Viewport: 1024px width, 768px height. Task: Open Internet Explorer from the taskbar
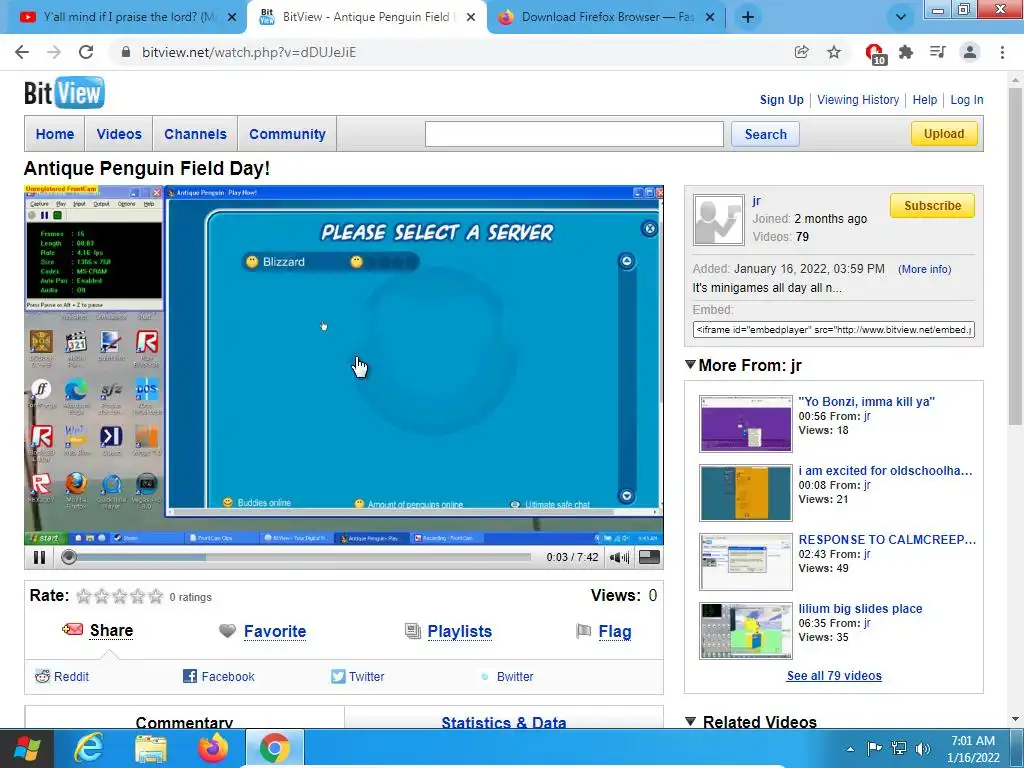click(x=88, y=748)
